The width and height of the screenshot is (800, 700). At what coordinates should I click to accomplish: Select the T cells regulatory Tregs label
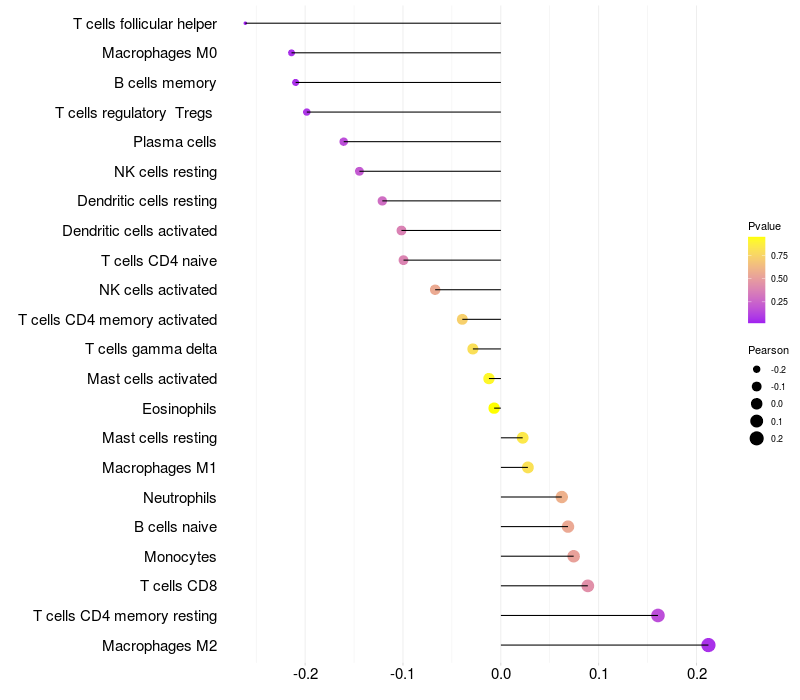point(134,113)
